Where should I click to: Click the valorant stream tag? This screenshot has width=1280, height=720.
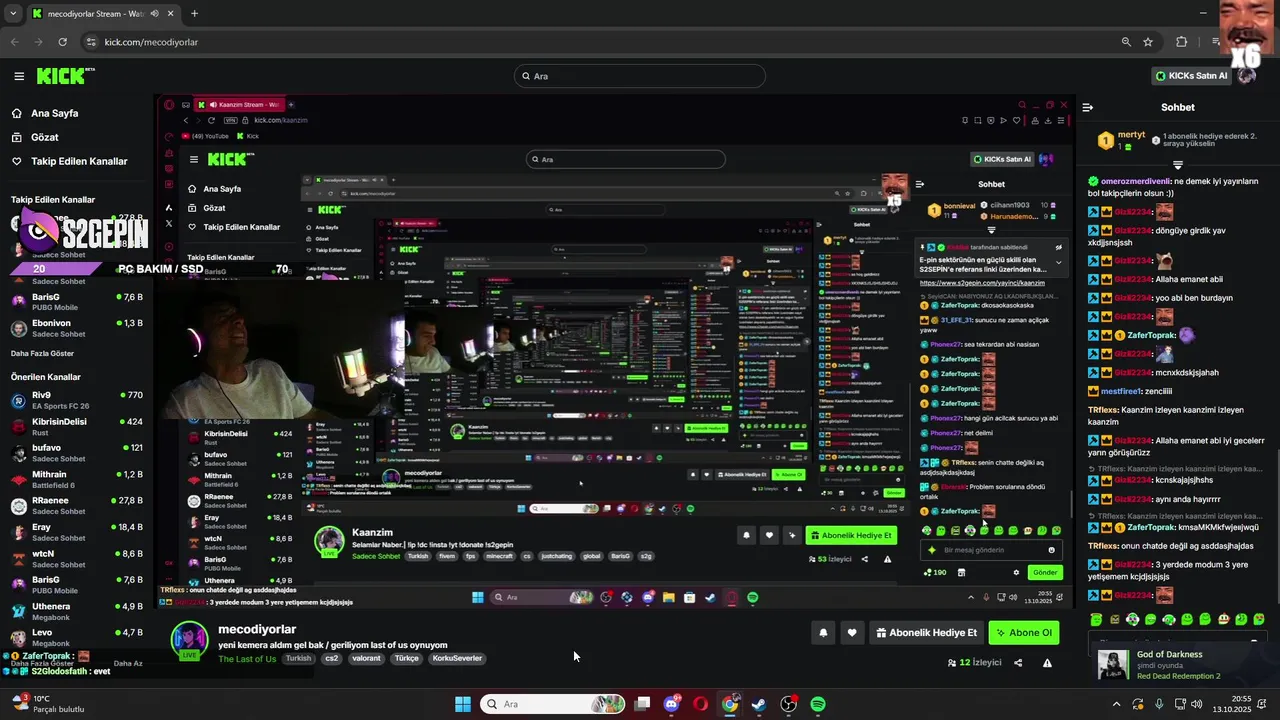coord(366,658)
